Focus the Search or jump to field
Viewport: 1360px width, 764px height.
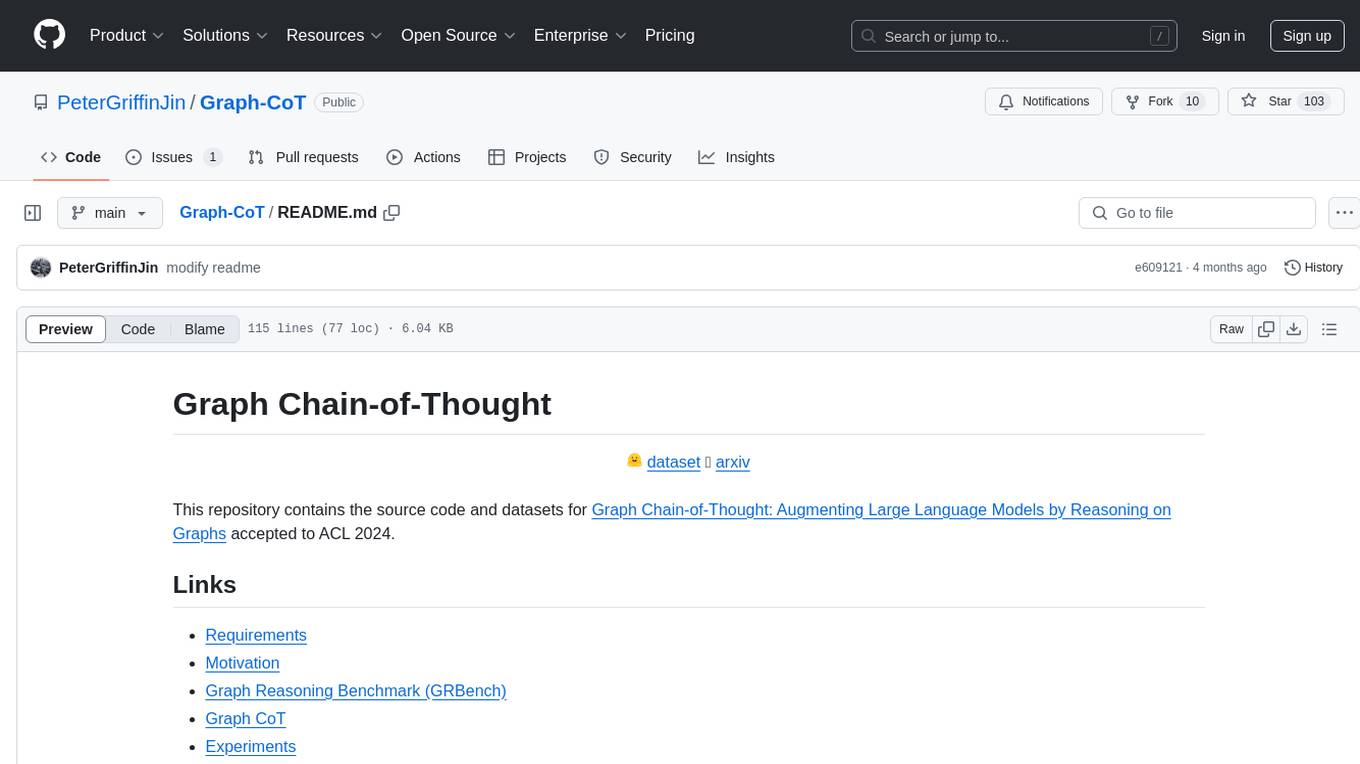tap(1016, 36)
